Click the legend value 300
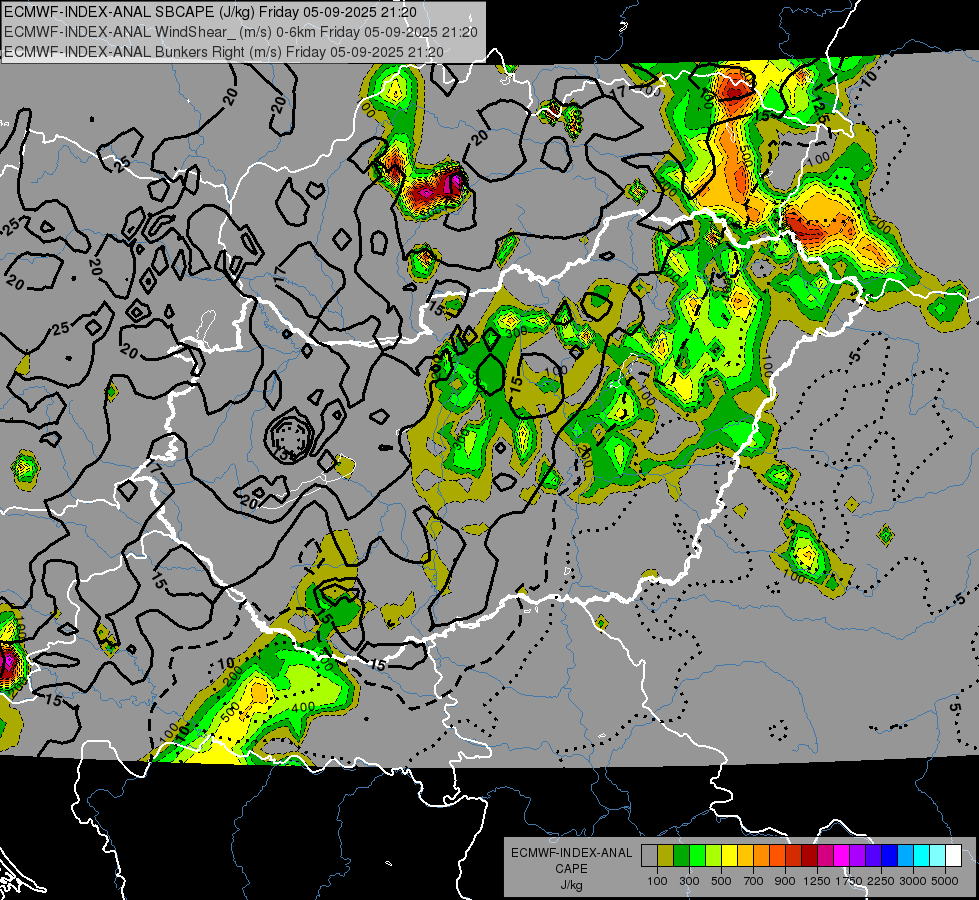The height and width of the screenshot is (900, 979). [689, 881]
